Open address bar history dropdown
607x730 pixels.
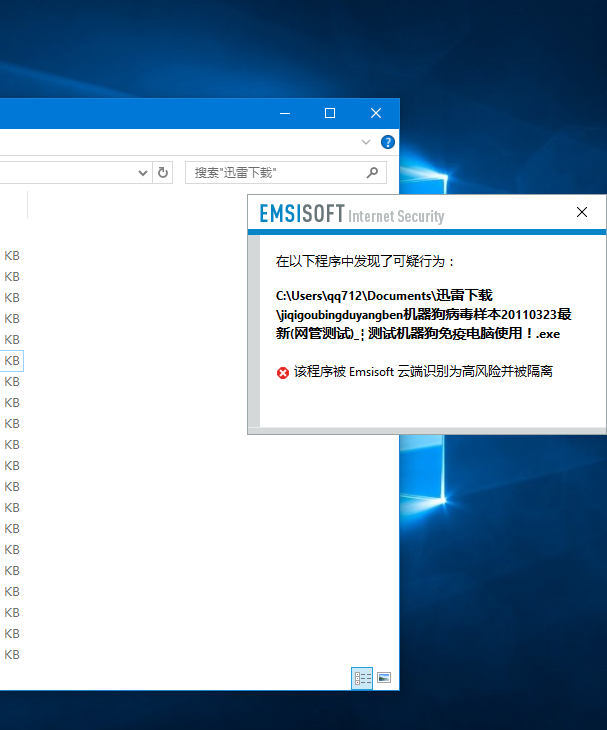click(143, 173)
